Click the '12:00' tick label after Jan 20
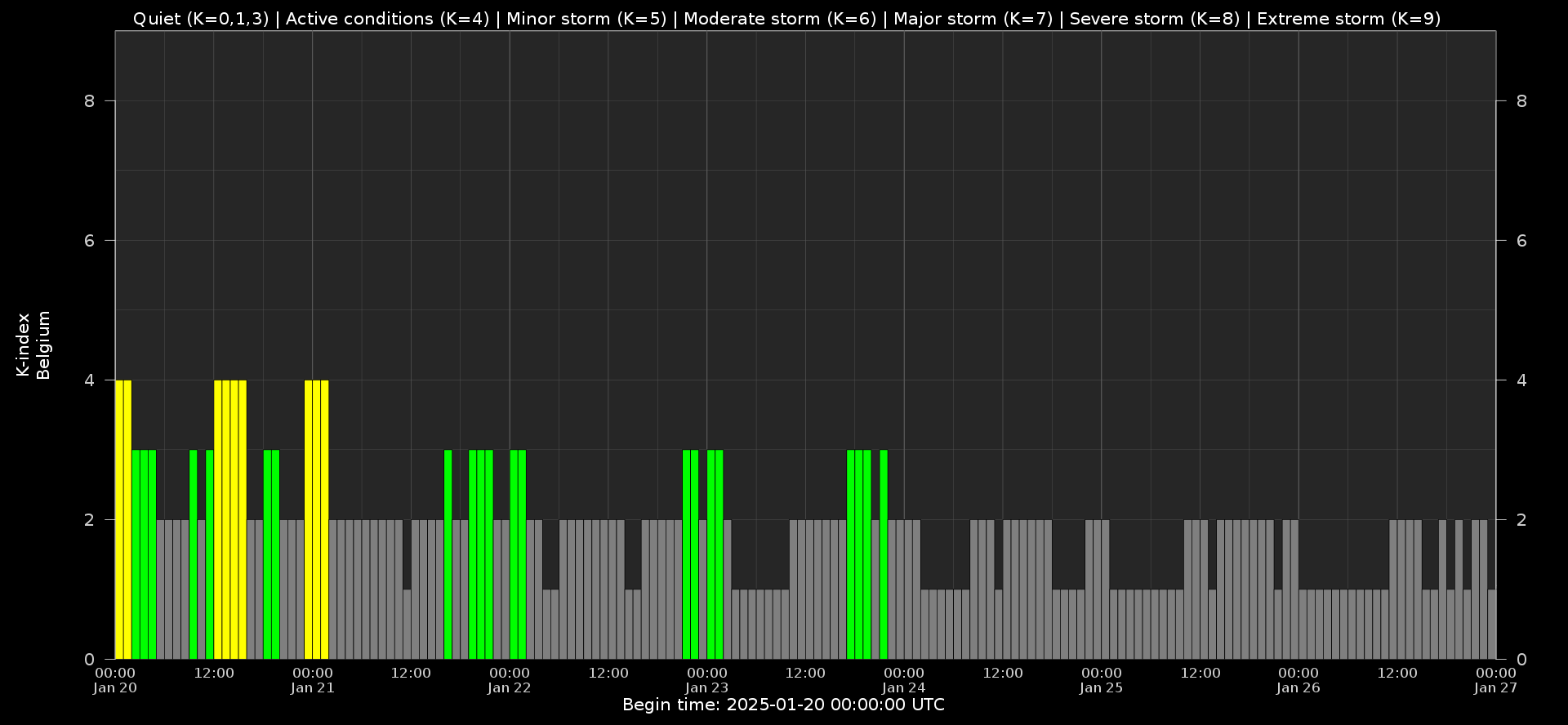Screen dimensions: 1568x725 tap(214, 674)
